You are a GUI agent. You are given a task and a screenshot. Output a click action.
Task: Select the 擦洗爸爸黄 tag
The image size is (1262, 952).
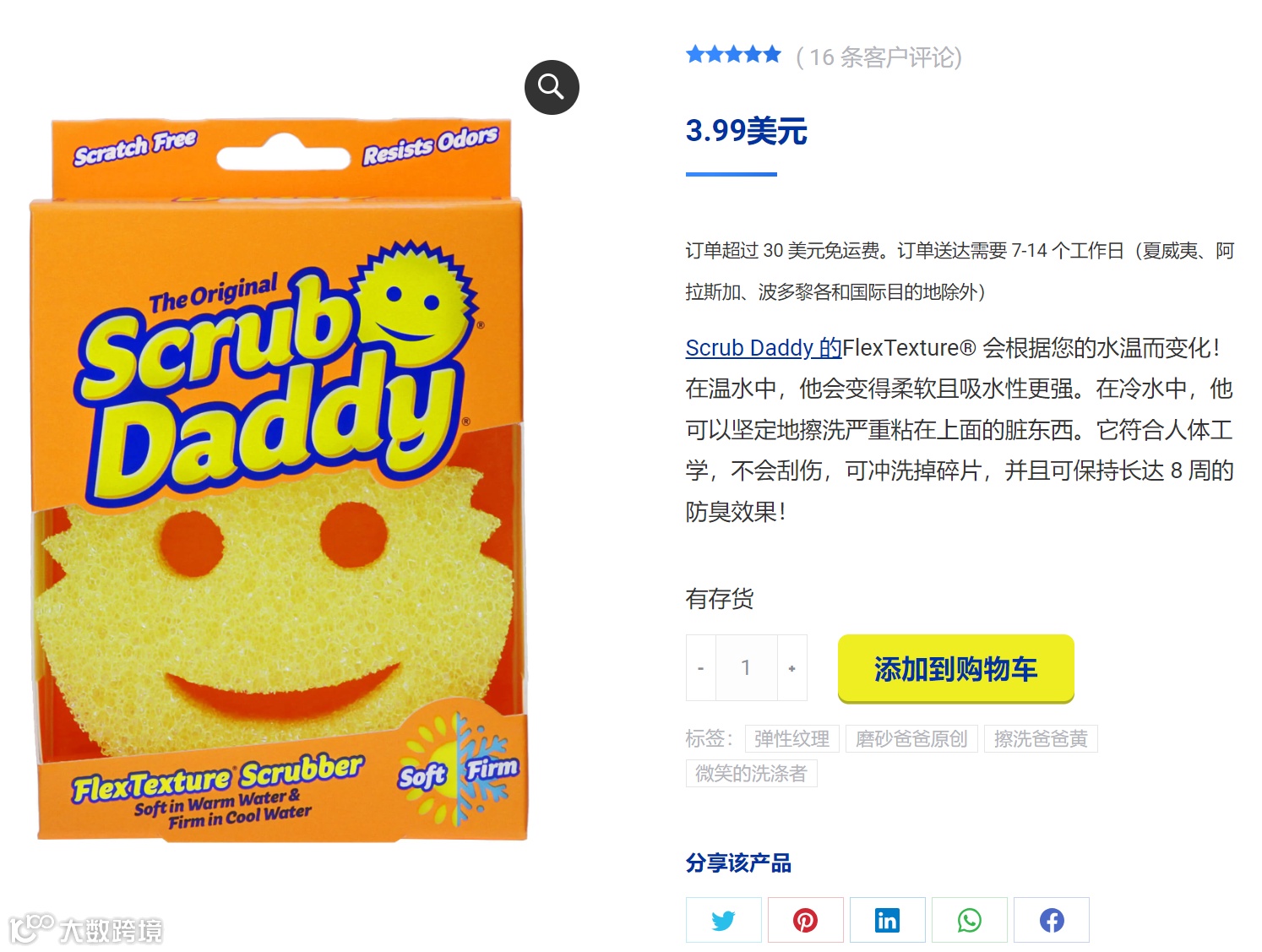tap(1041, 739)
